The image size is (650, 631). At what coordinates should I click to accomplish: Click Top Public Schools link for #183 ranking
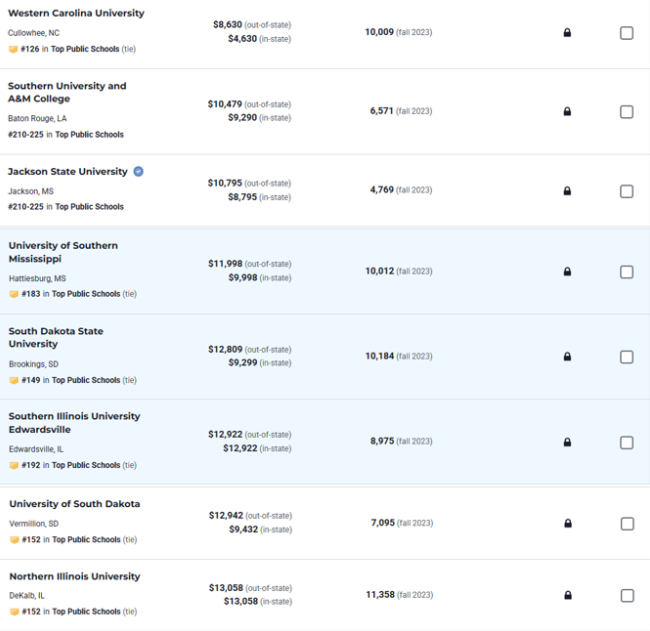86,294
